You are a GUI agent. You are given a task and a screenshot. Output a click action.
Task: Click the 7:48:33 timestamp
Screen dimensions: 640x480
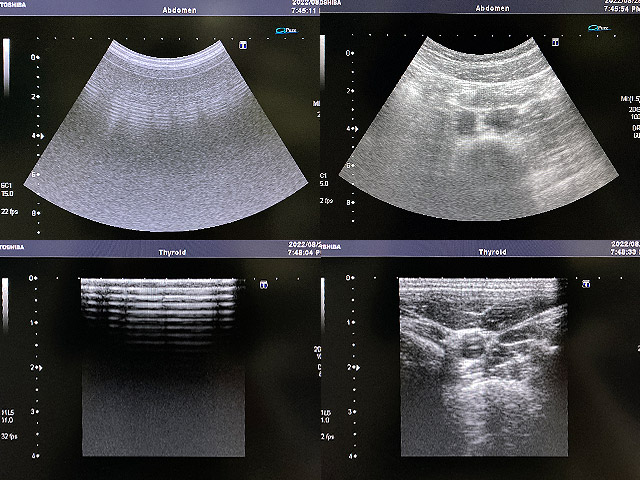(x=625, y=252)
